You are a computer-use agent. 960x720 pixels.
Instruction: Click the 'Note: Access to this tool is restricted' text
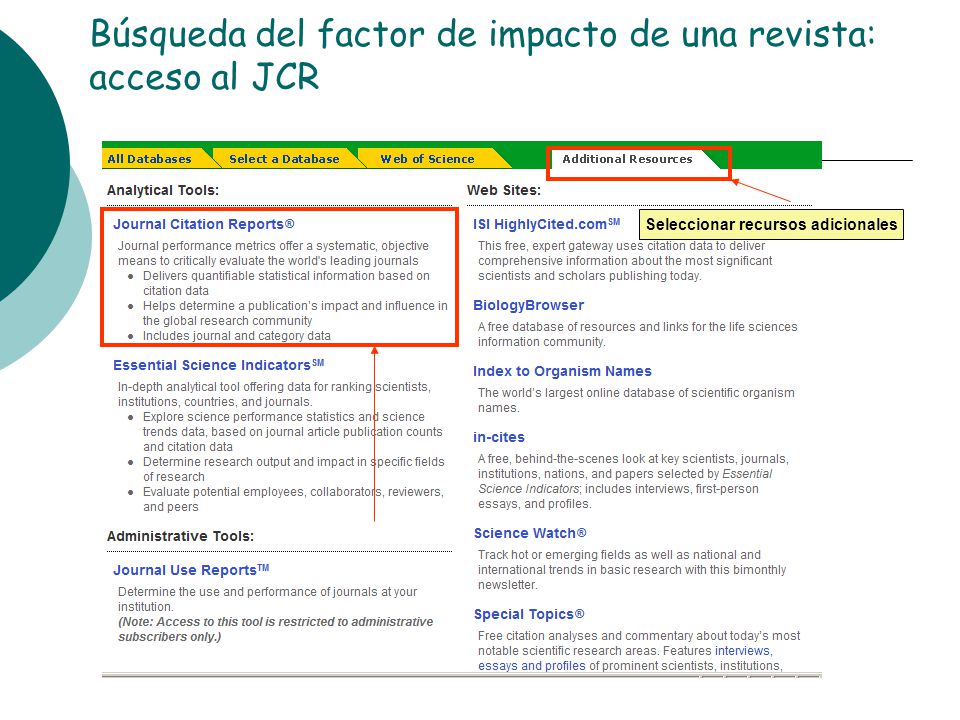[x=276, y=629]
